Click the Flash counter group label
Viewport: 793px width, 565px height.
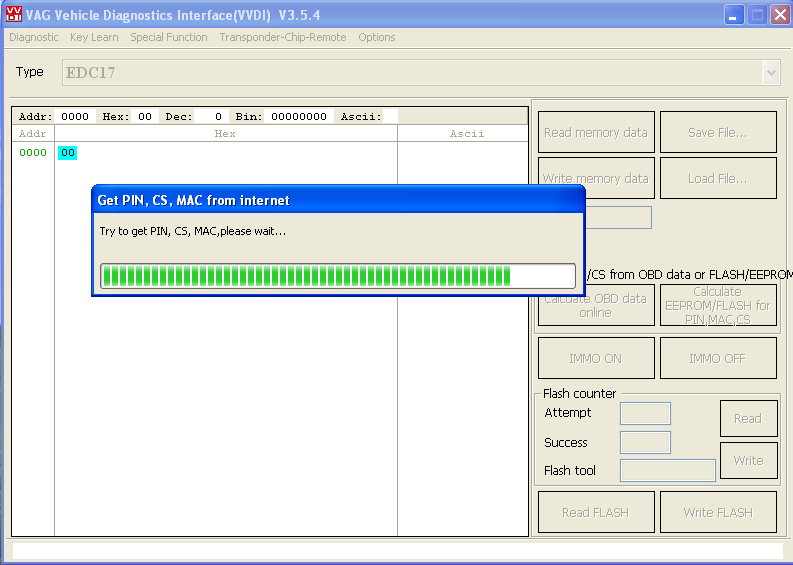pyautogui.click(x=580, y=394)
